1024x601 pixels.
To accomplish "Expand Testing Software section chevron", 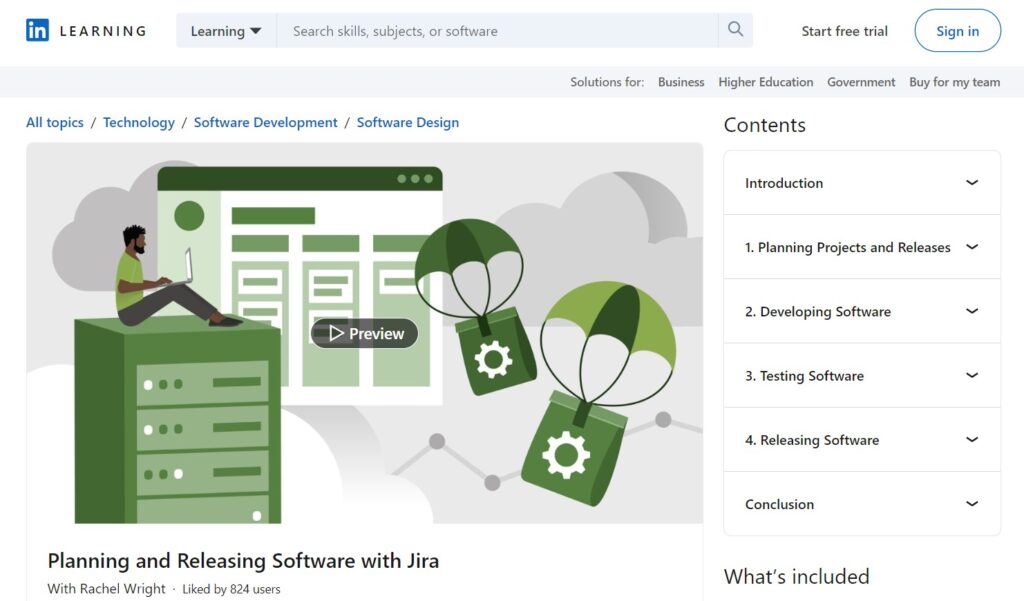I will tap(972, 375).
